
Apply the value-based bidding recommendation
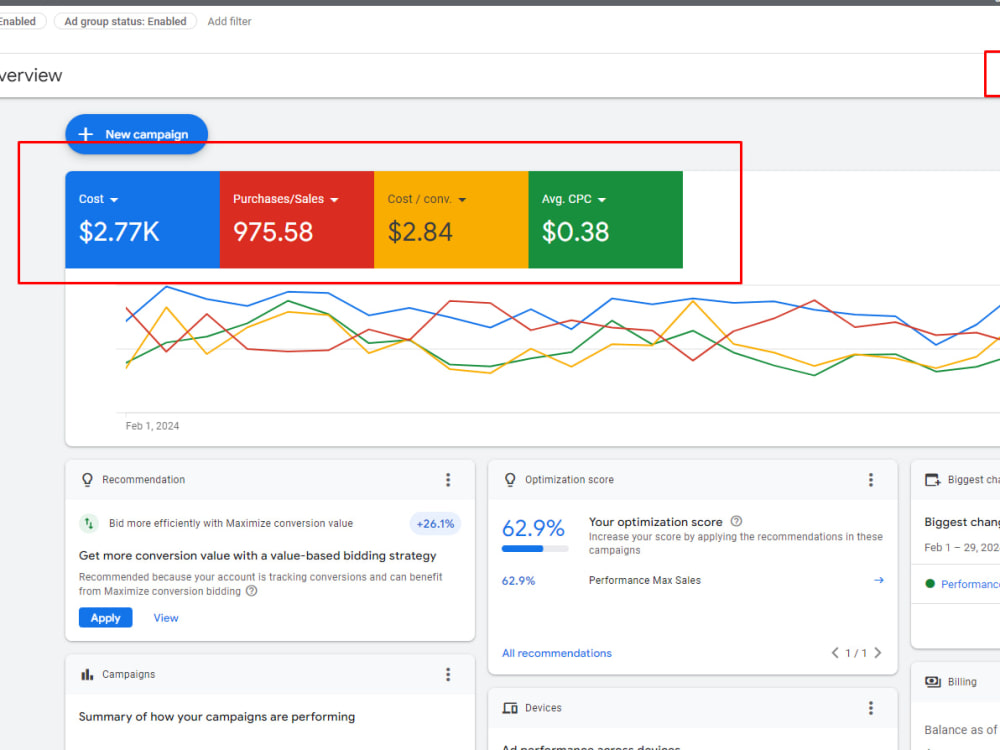(x=105, y=617)
